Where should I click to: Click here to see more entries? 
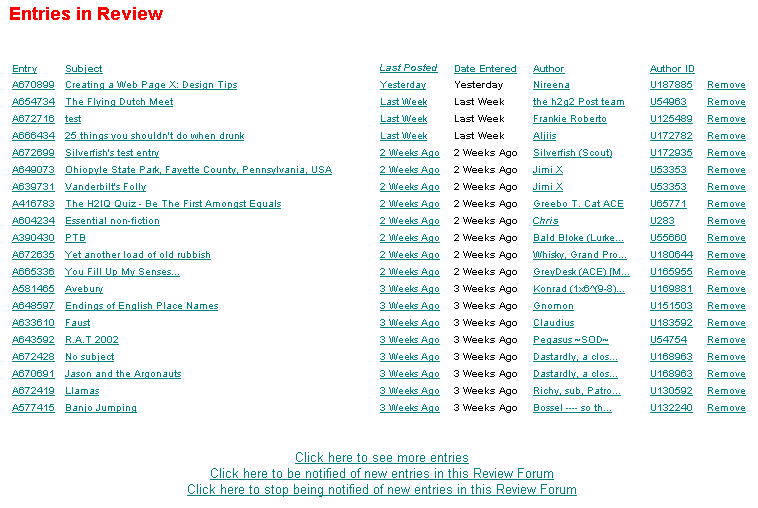(382, 457)
